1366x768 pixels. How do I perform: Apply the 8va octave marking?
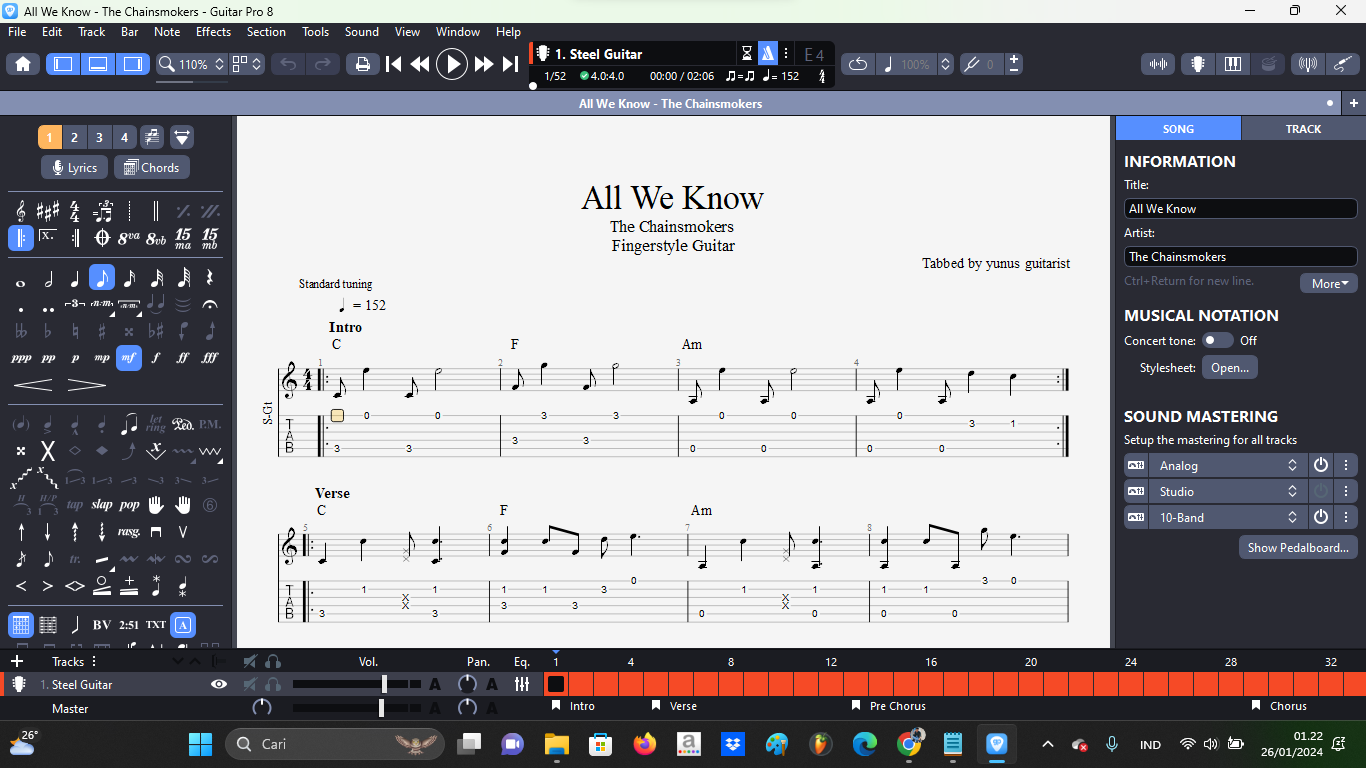[129, 238]
